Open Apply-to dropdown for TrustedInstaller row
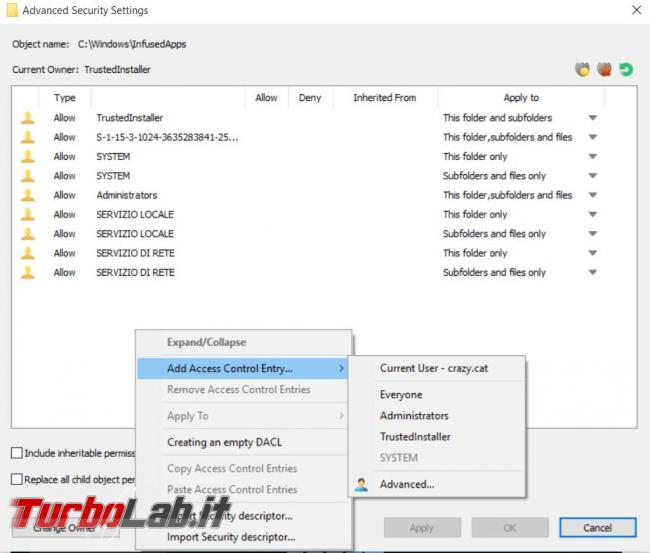This screenshot has height=553, width=650. tap(593, 118)
